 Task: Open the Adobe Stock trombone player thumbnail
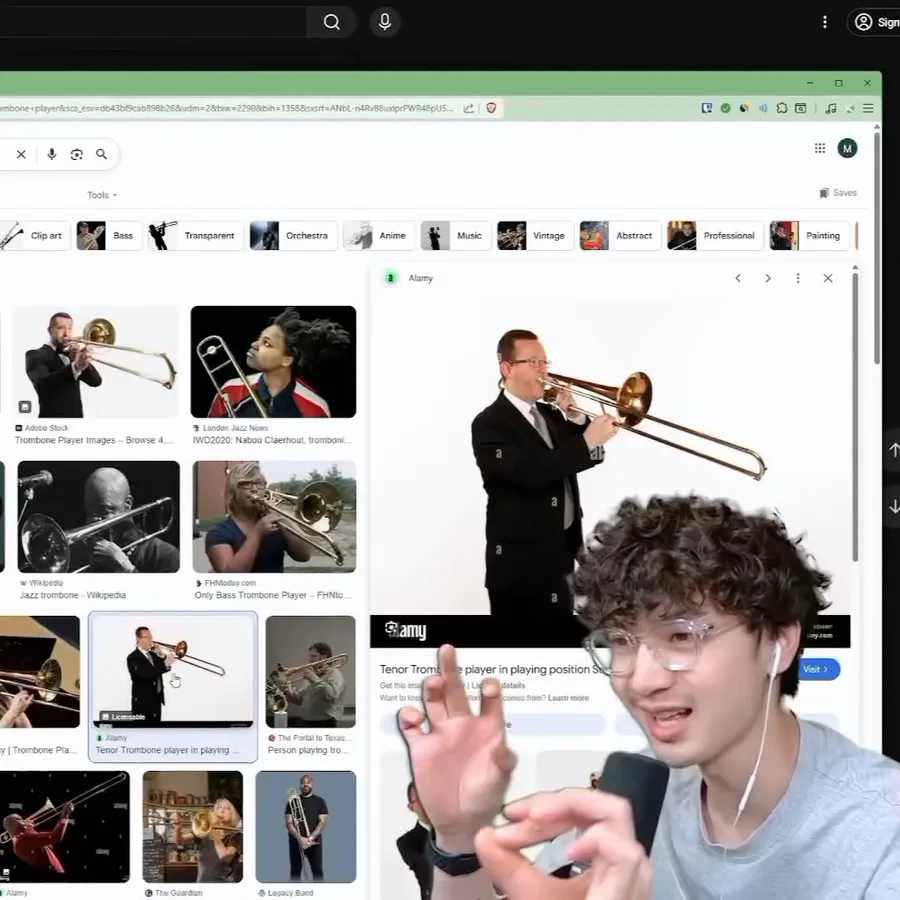coord(95,362)
